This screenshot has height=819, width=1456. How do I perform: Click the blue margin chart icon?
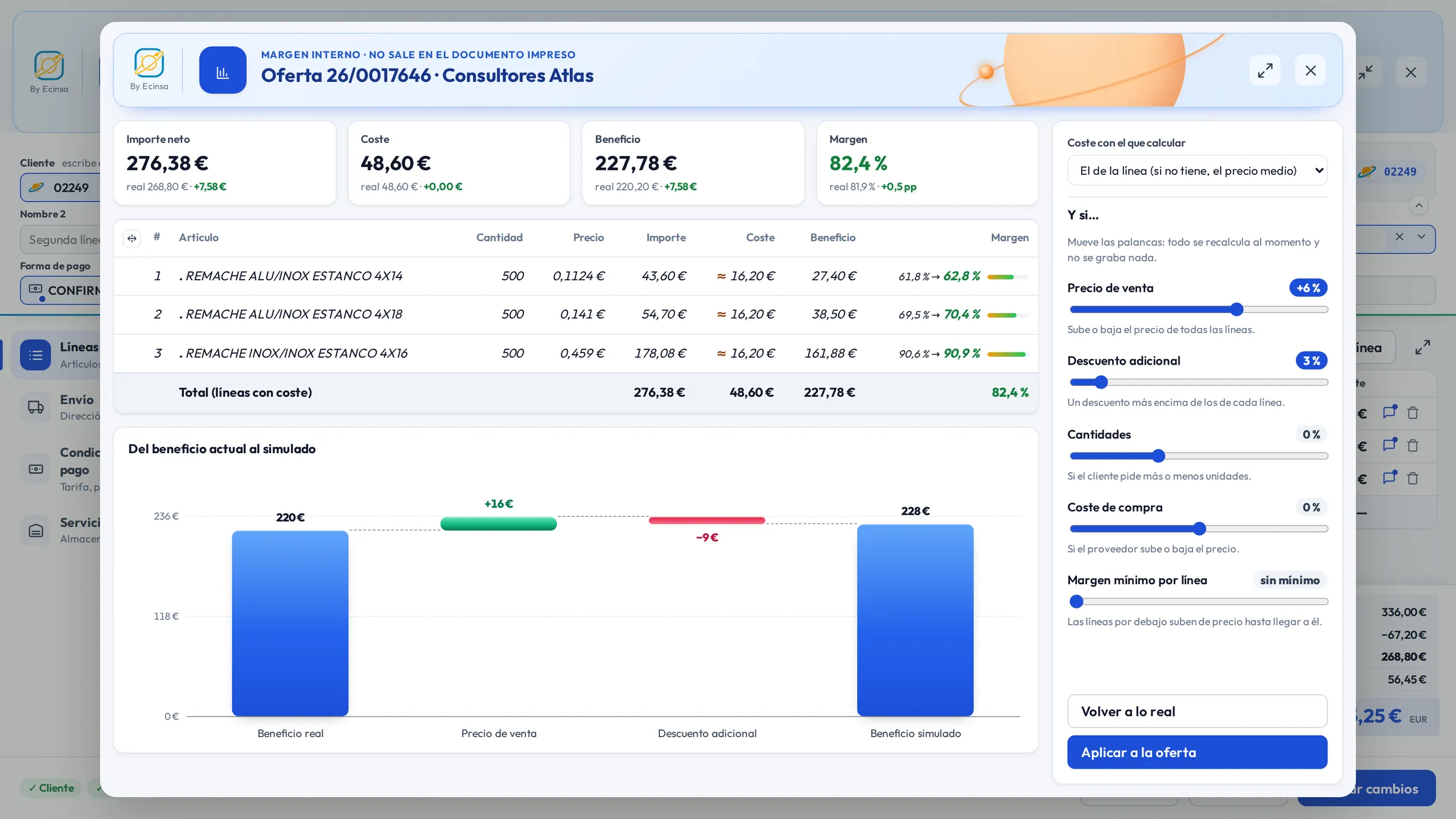[223, 70]
